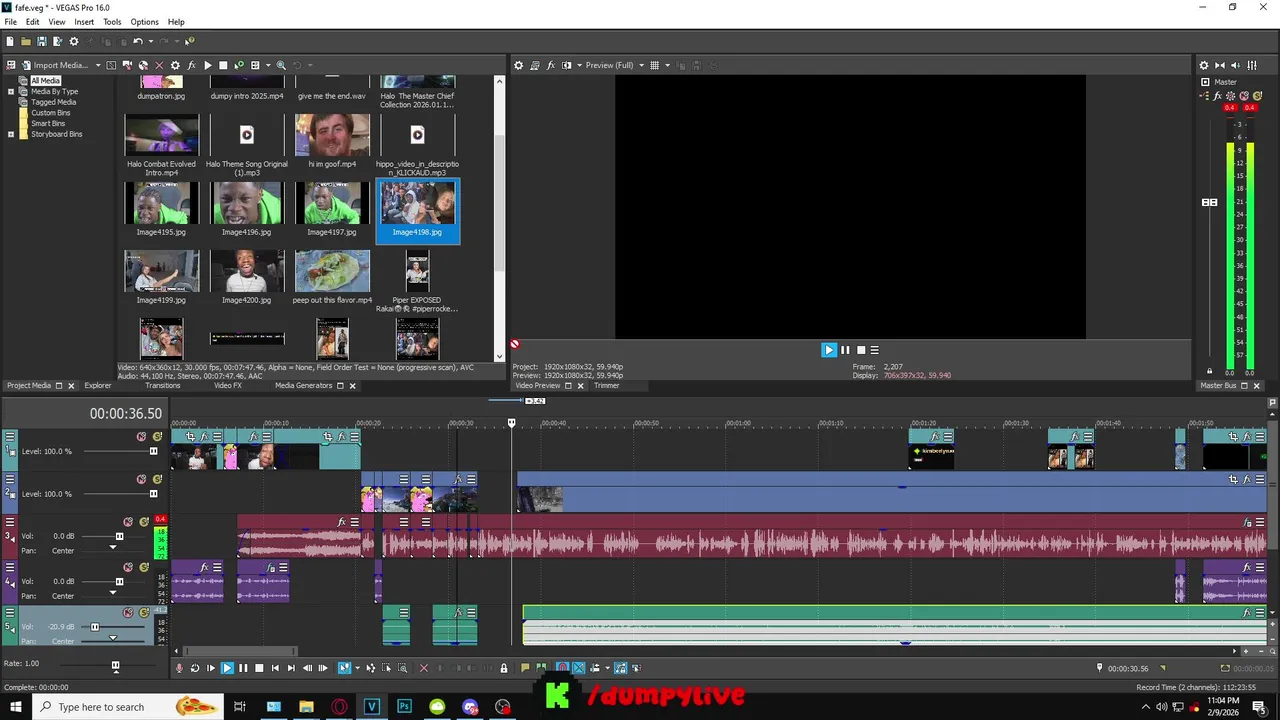This screenshot has height=720, width=1280.
Task: Save the project with the floppy disk icon
Action: click(42, 41)
